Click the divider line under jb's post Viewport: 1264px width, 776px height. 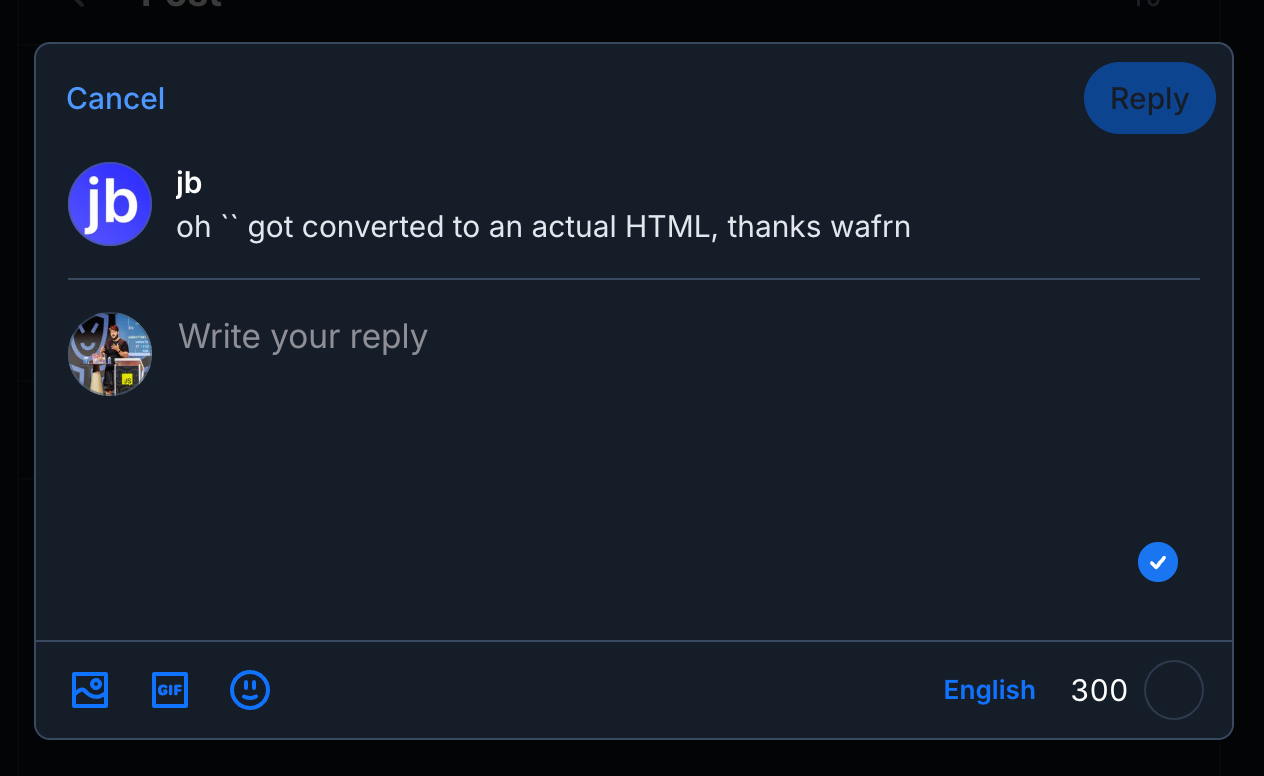pos(633,279)
